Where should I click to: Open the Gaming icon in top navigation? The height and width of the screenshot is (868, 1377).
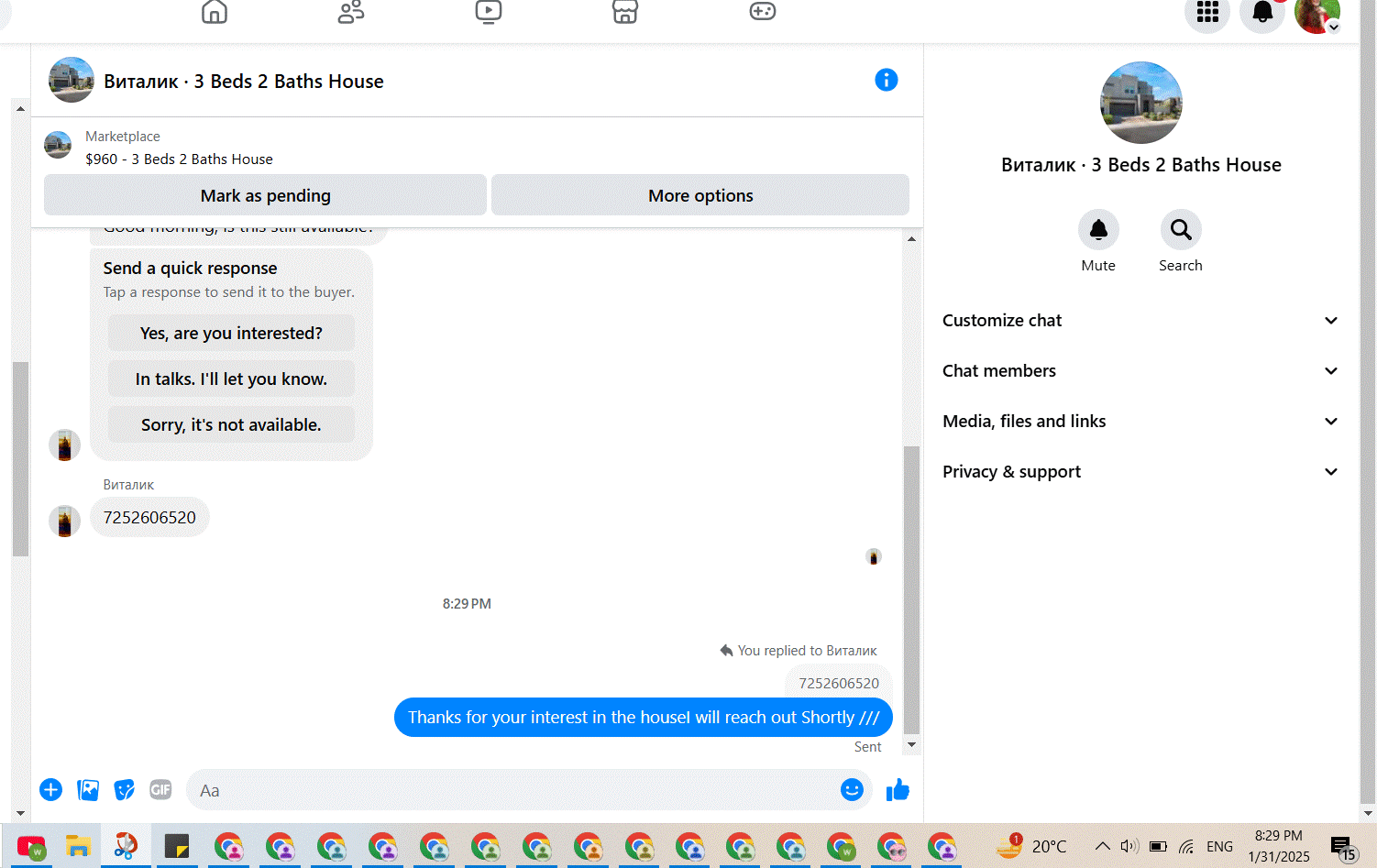coord(763,11)
